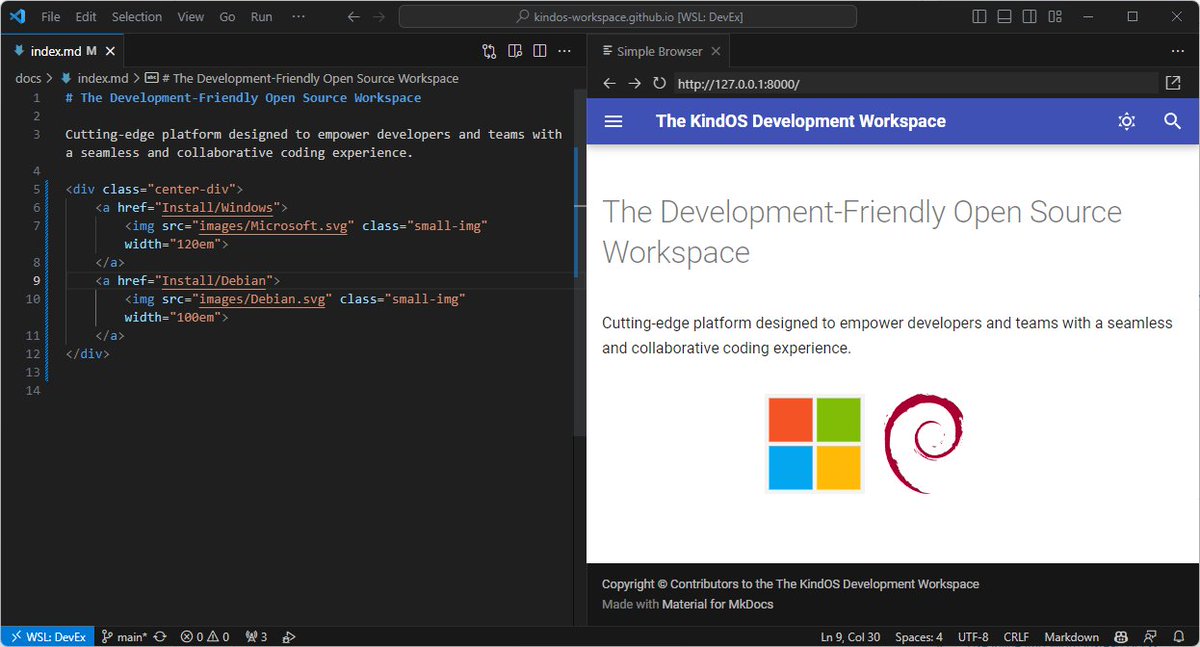Open Markdown preview to the side
The width and height of the screenshot is (1200, 647).
(515, 51)
